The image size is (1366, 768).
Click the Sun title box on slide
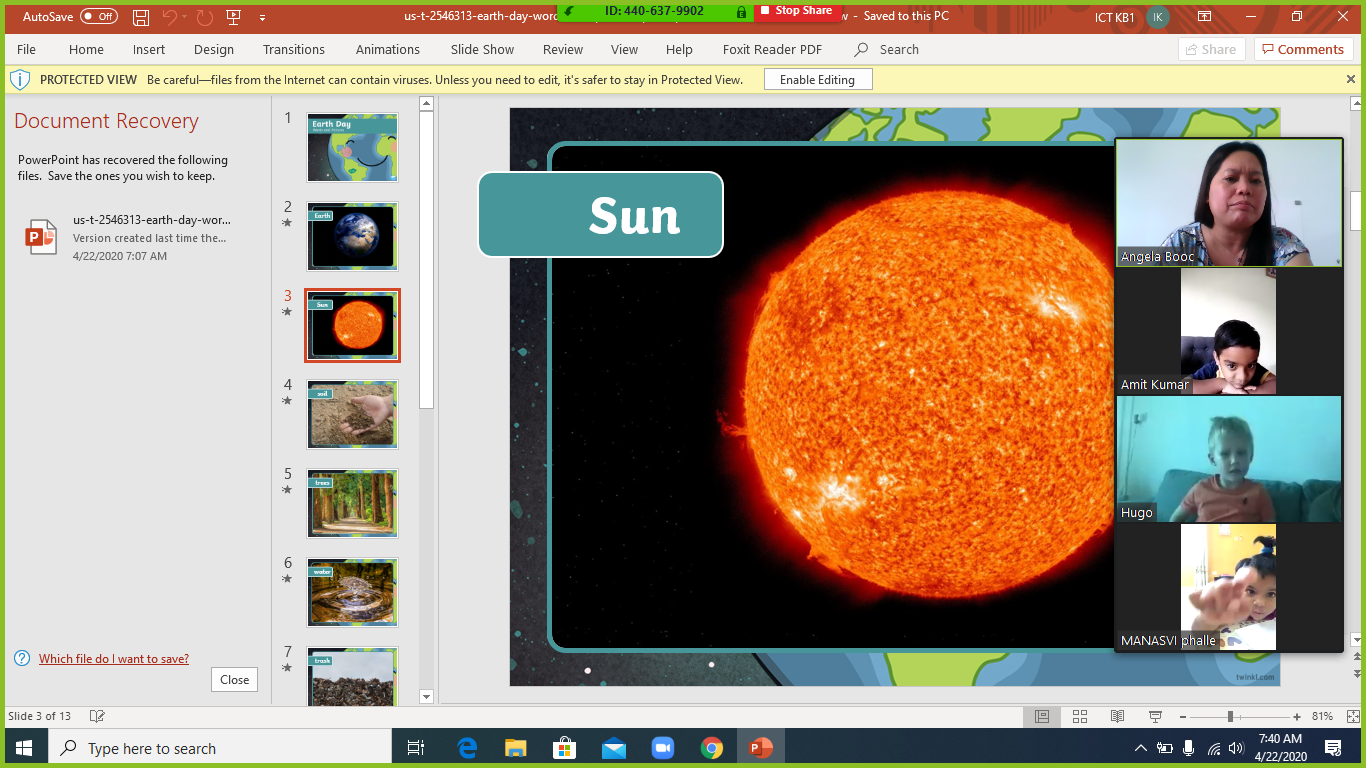(600, 215)
